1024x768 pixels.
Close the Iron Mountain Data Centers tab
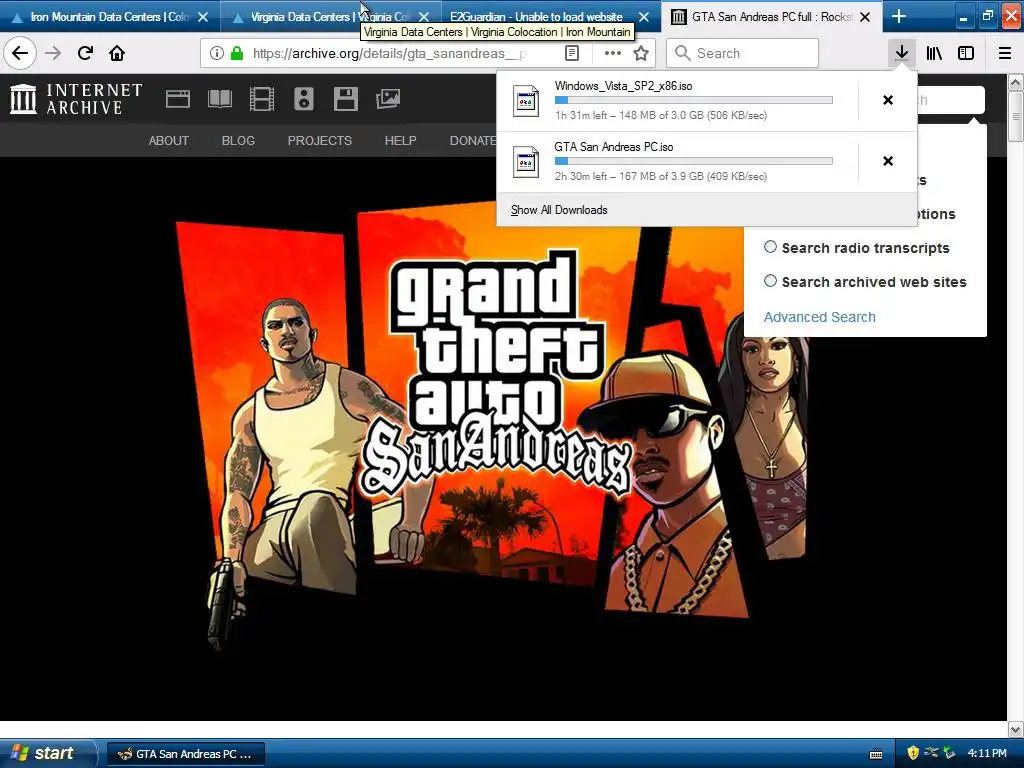coord(203,17)
